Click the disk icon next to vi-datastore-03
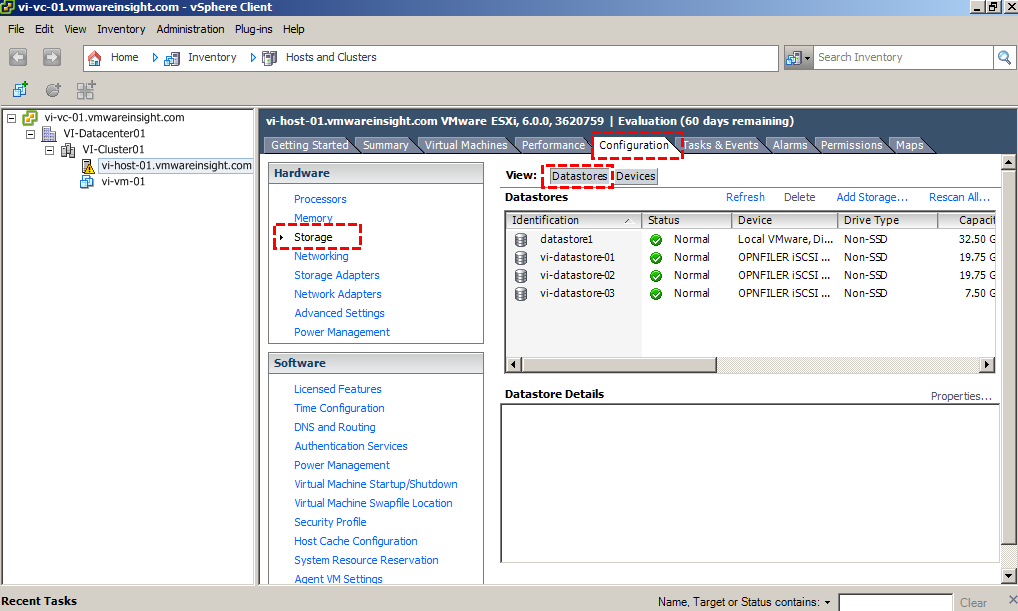The height and width of the screenshot is (611, 1018). [x=521, y=293]
